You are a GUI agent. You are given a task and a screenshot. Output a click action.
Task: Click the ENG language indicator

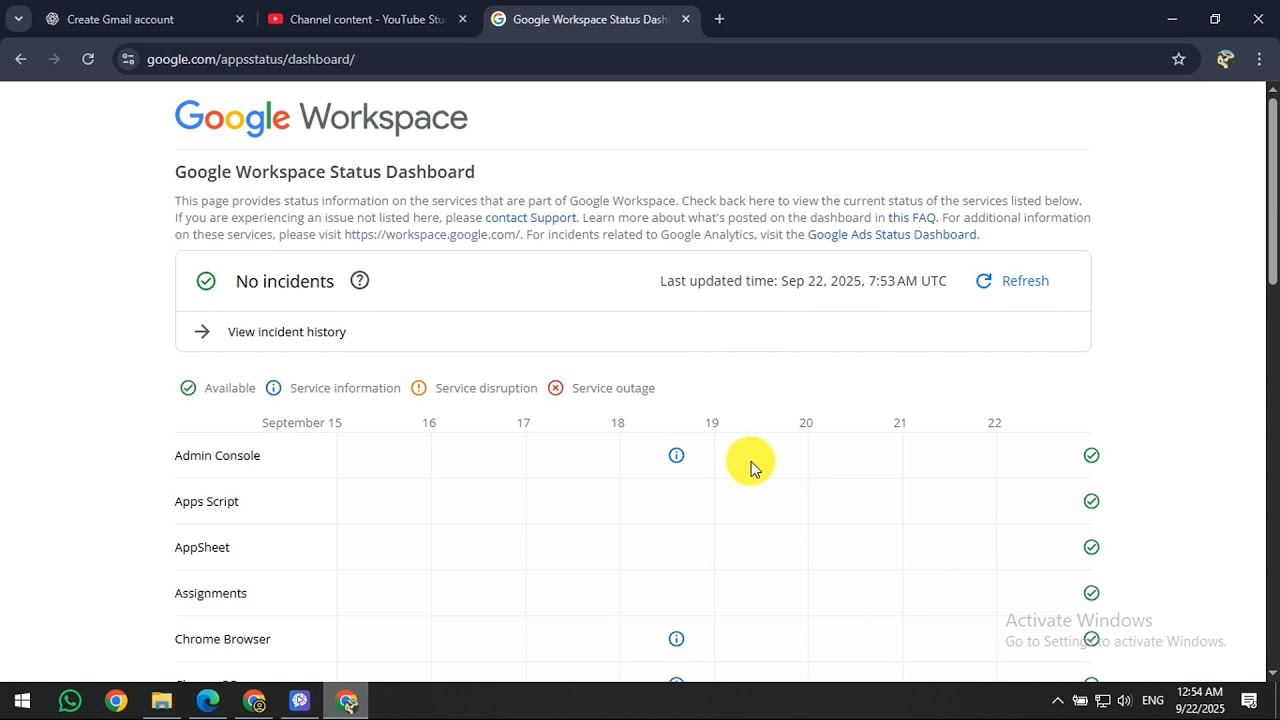[x=1153, y=701]
